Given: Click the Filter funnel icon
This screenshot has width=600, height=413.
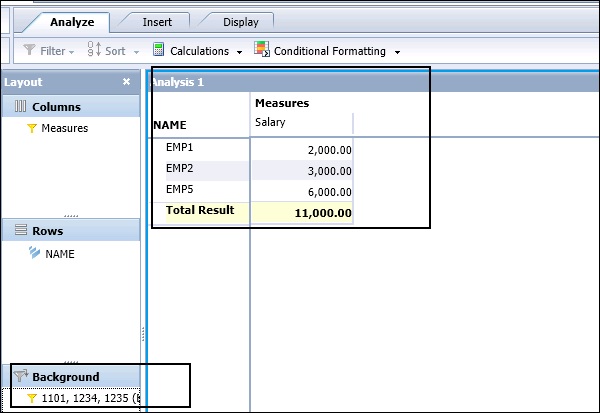Looking at the screenshot, I should coord(29,50).
